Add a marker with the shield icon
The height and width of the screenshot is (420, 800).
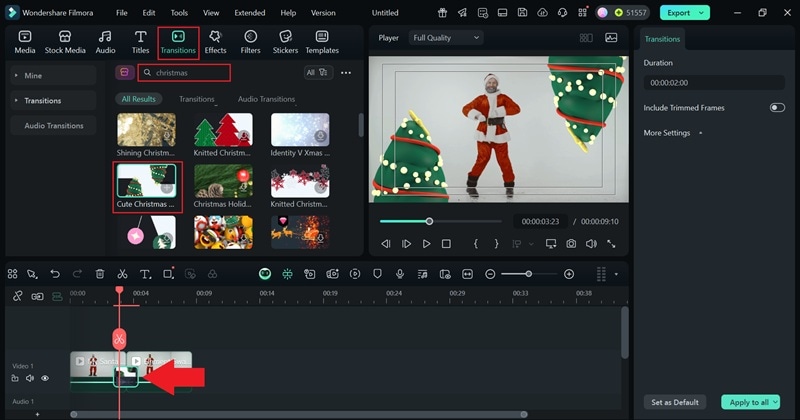[377, 274]
